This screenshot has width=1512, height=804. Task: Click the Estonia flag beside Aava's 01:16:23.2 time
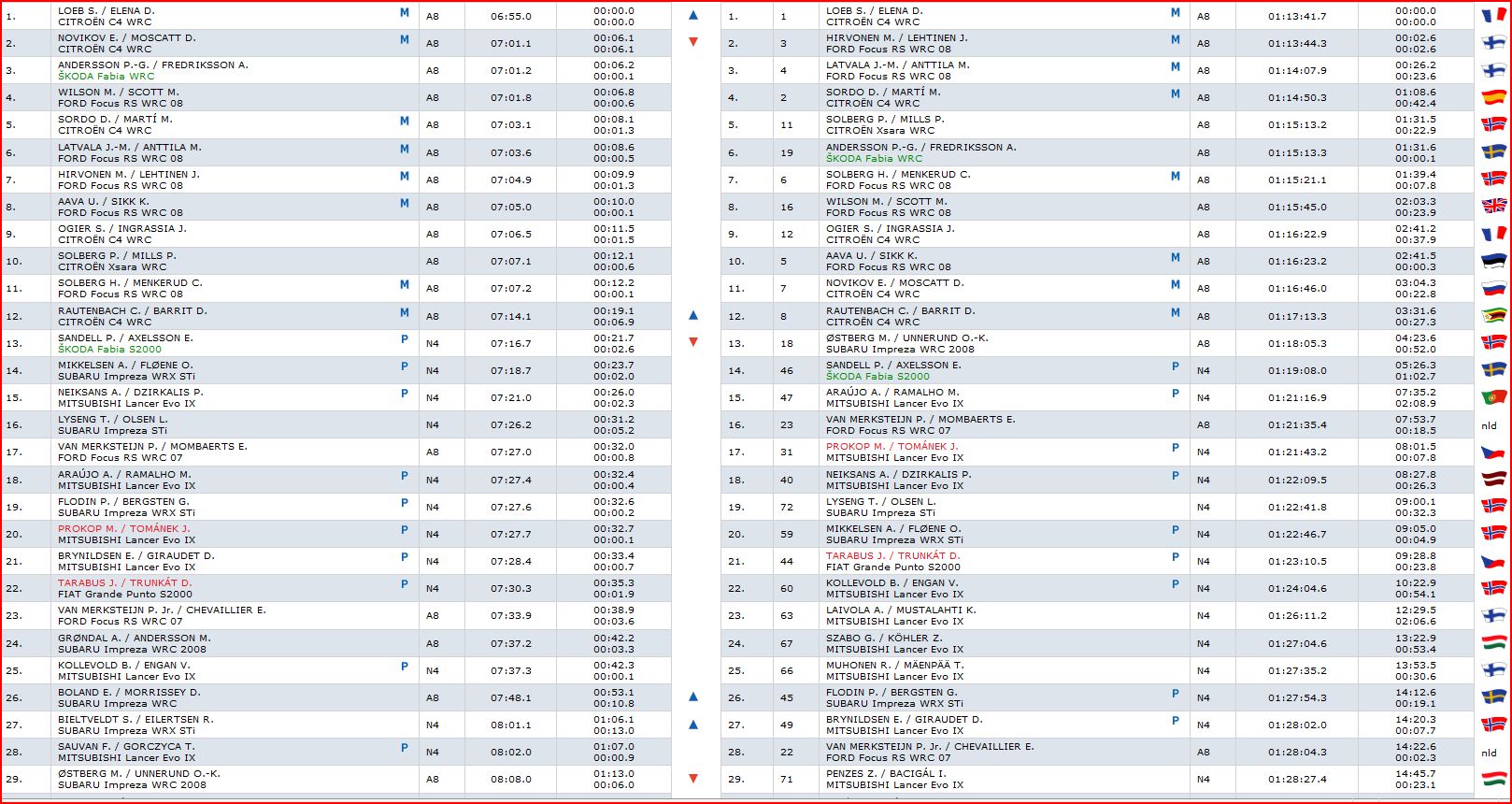[x=1493, y=261]
